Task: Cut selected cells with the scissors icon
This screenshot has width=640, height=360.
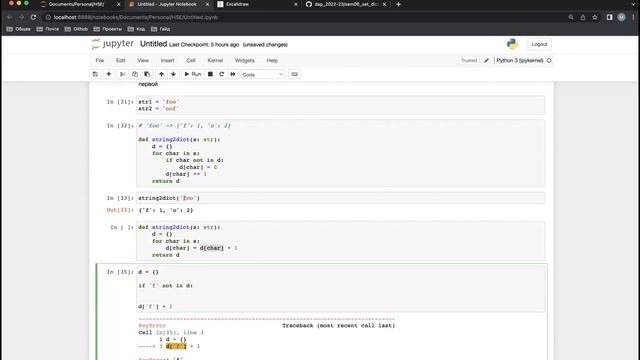Action: click(122, 74)
